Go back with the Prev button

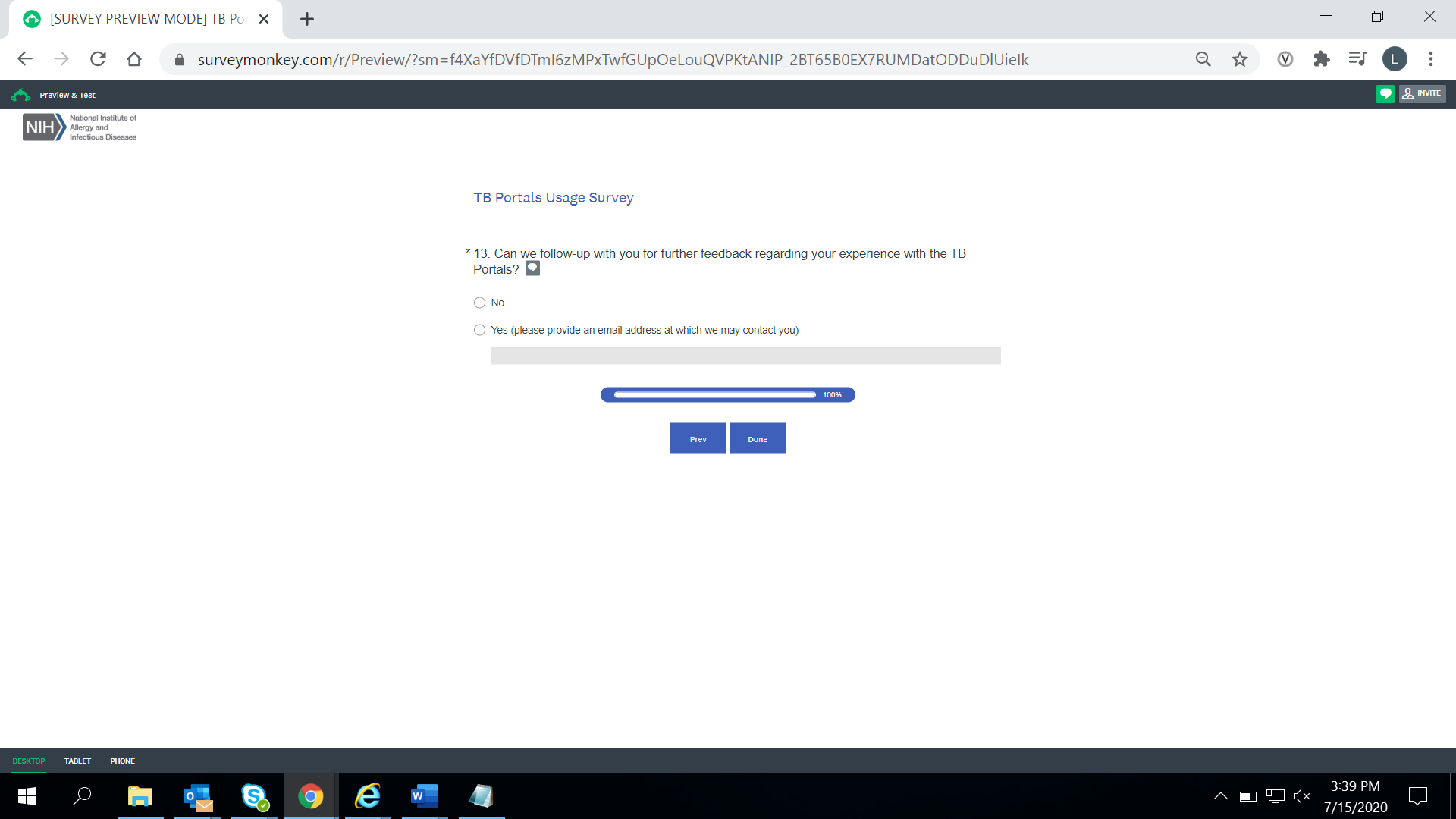(697, 438)
